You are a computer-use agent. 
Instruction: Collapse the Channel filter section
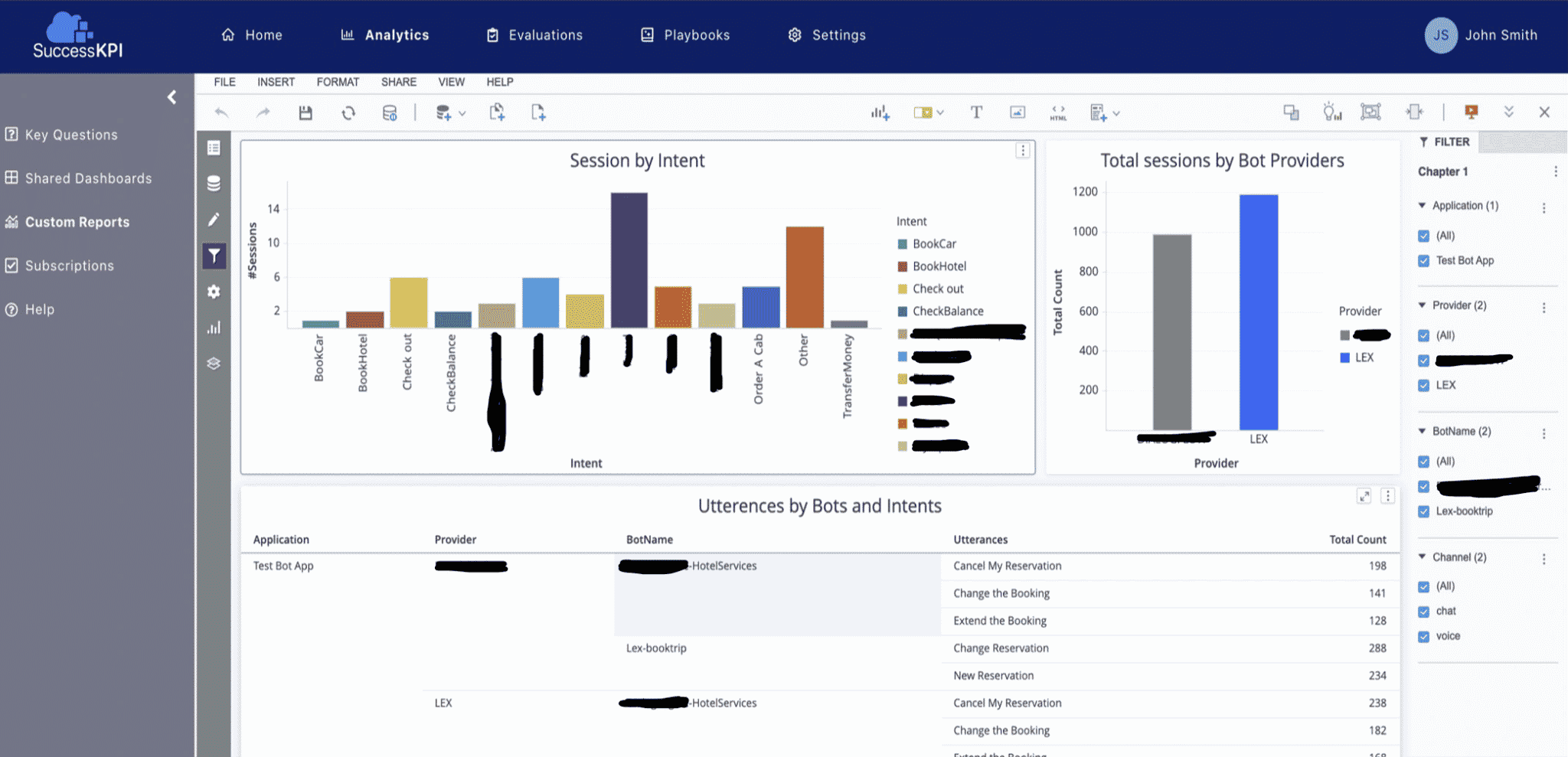[x=1422, y=556]
